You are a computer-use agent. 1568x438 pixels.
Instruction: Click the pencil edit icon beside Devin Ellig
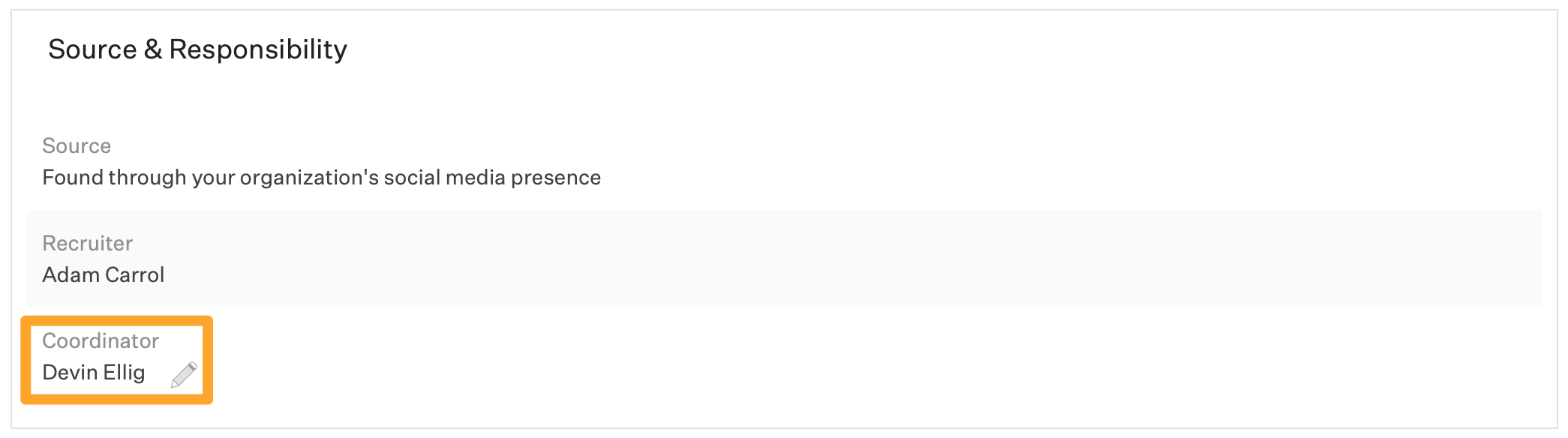tap(184, 374)
